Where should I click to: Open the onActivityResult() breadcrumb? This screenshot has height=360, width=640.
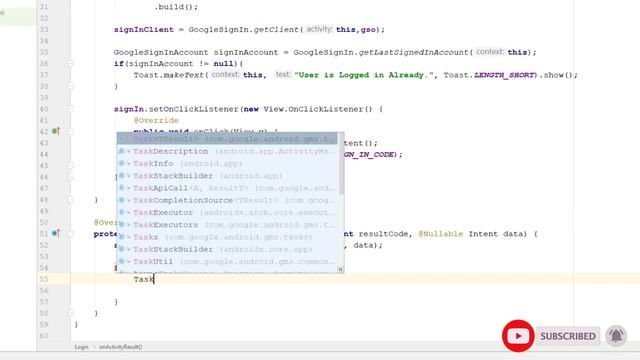(x=121, y=347)
